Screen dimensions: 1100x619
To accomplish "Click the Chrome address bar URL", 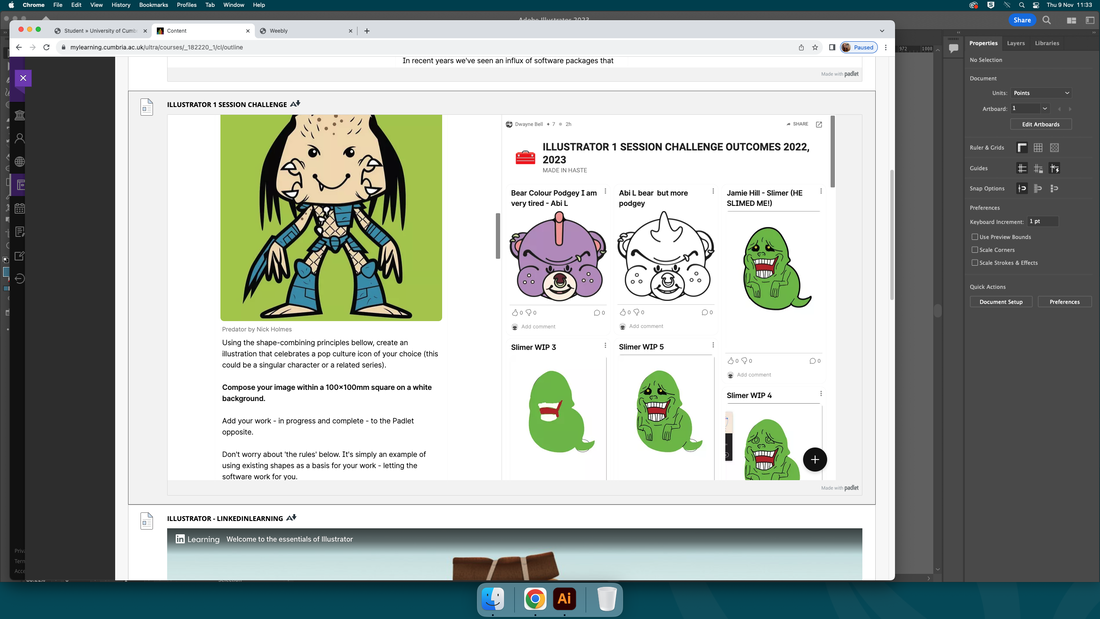I will pos(156,48).
